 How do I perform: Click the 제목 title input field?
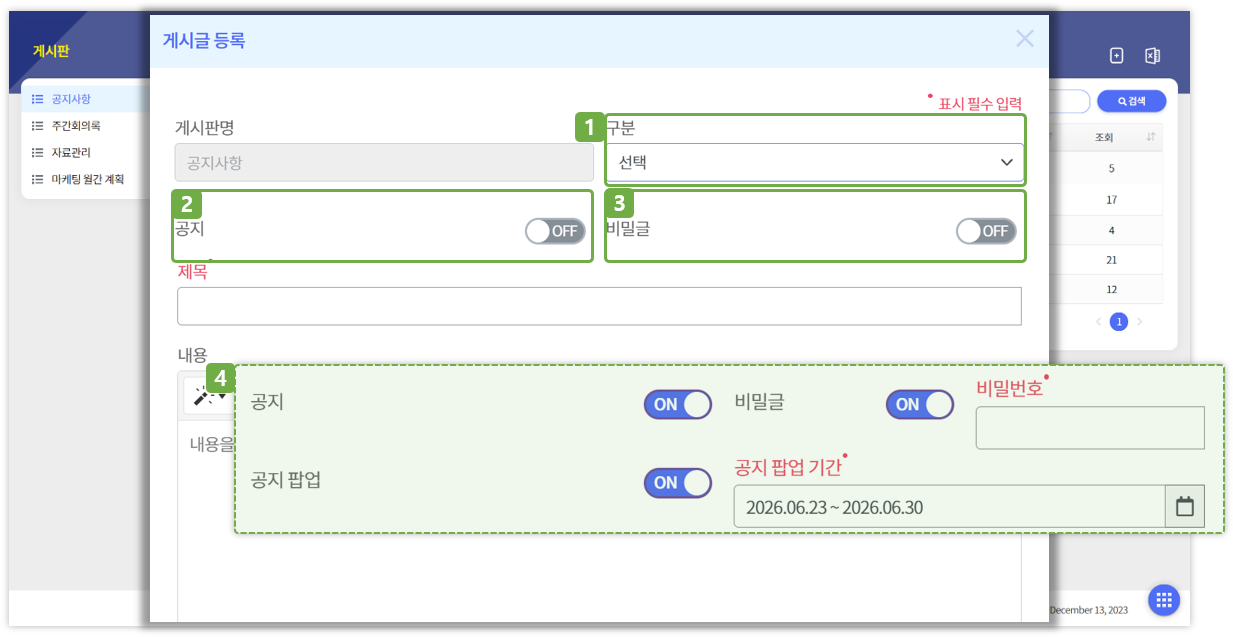[599, 306]
